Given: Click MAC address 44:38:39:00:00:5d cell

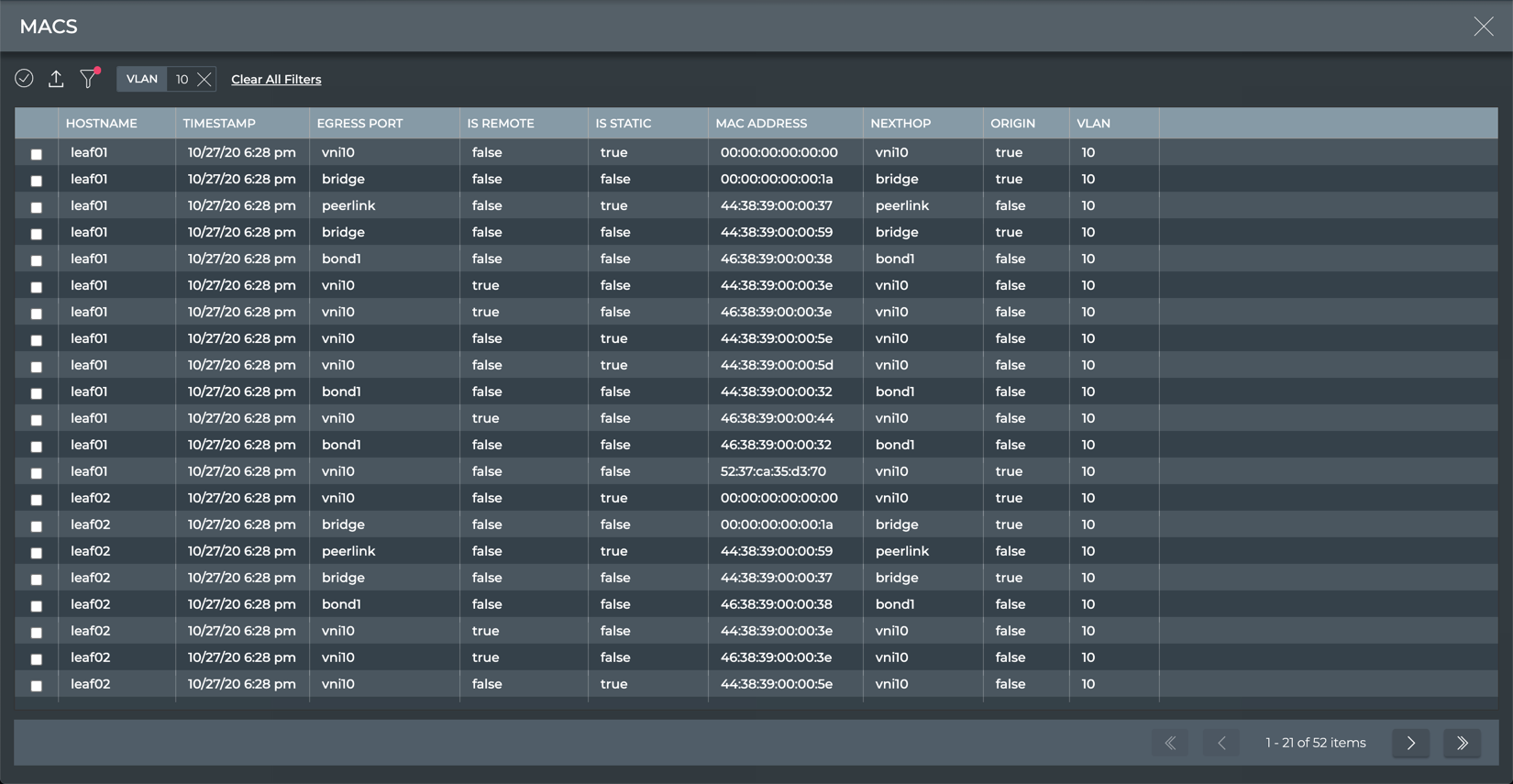Looking at the screenshot, I should pyautogui.click(x=777, y=365).
